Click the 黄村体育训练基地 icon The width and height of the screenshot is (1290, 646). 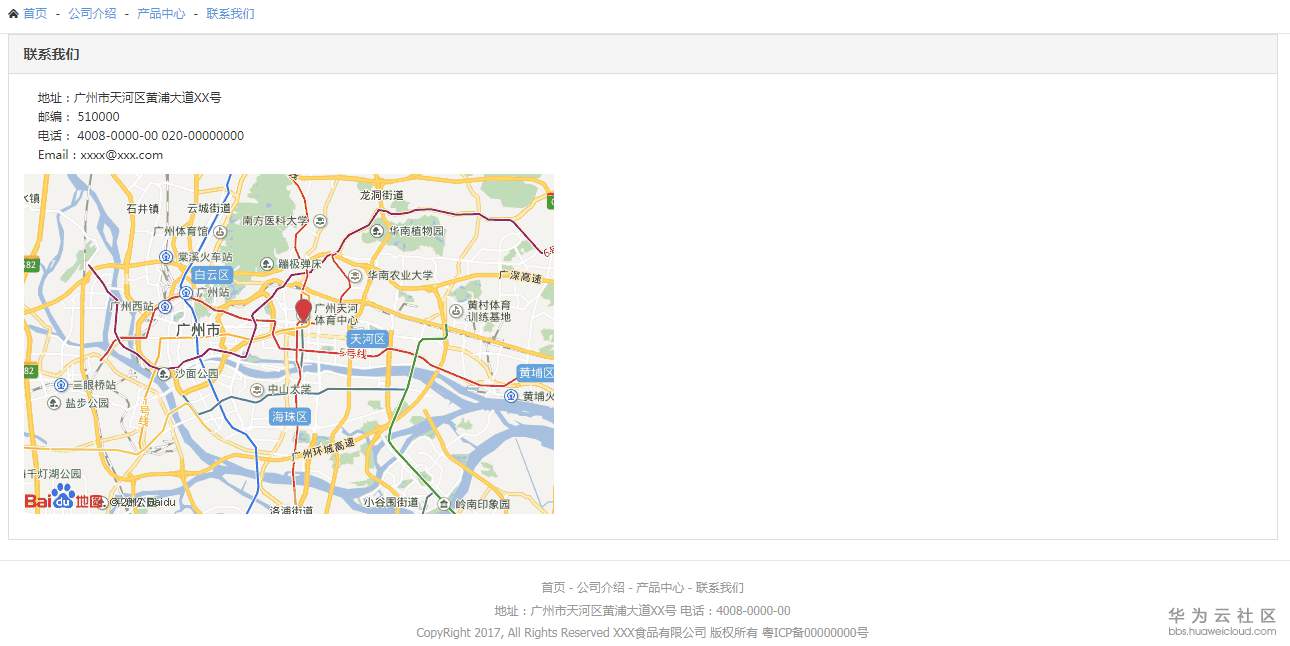(x=456, y=311)
